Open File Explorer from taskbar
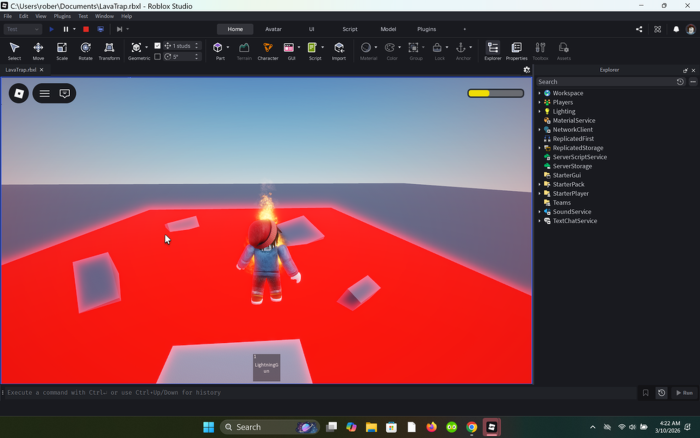700x438 pixels. click(x=371, y=427)
